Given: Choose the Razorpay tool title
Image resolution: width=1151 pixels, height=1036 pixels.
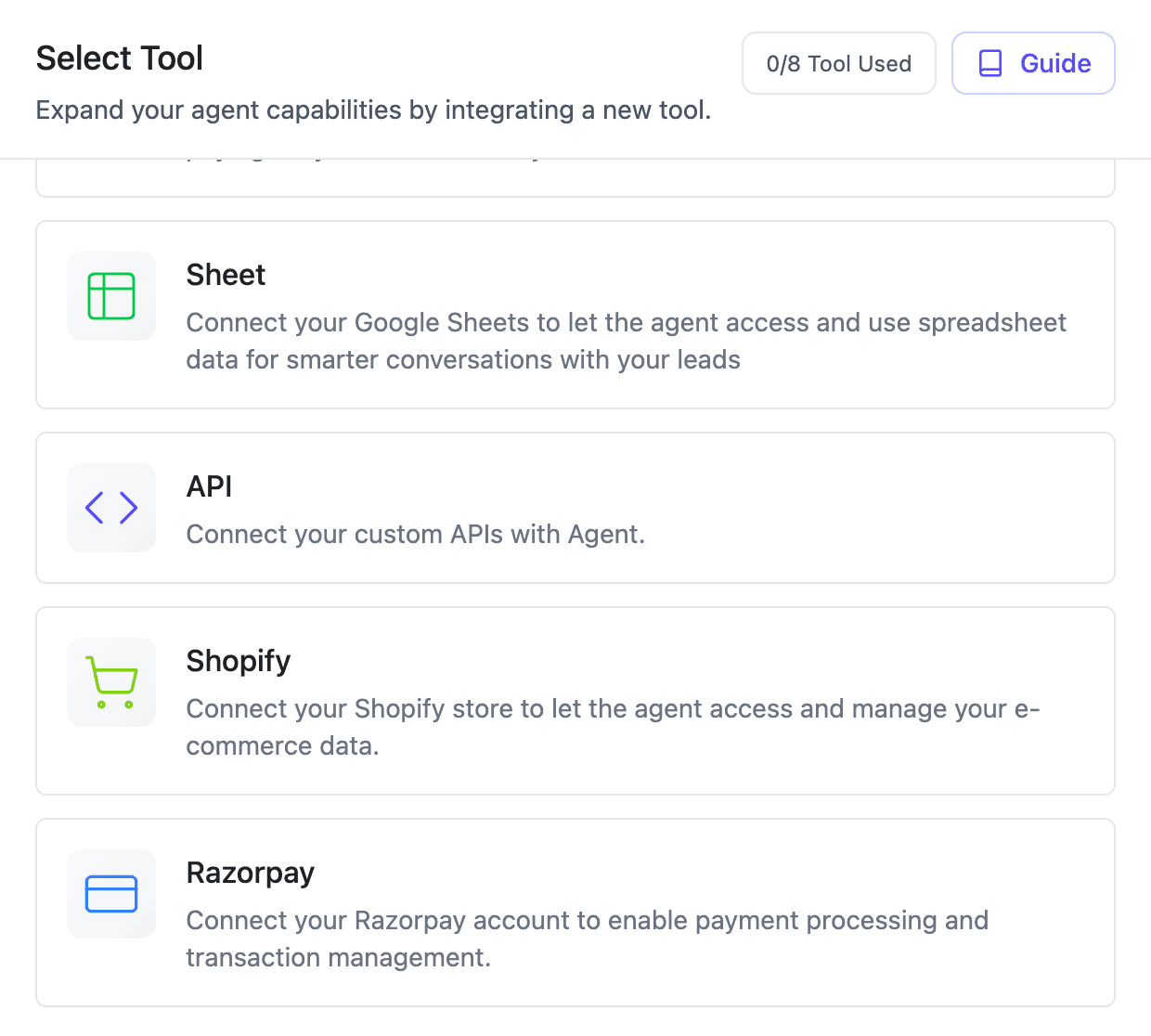Looking at the screenshot, I should (251, 873).
